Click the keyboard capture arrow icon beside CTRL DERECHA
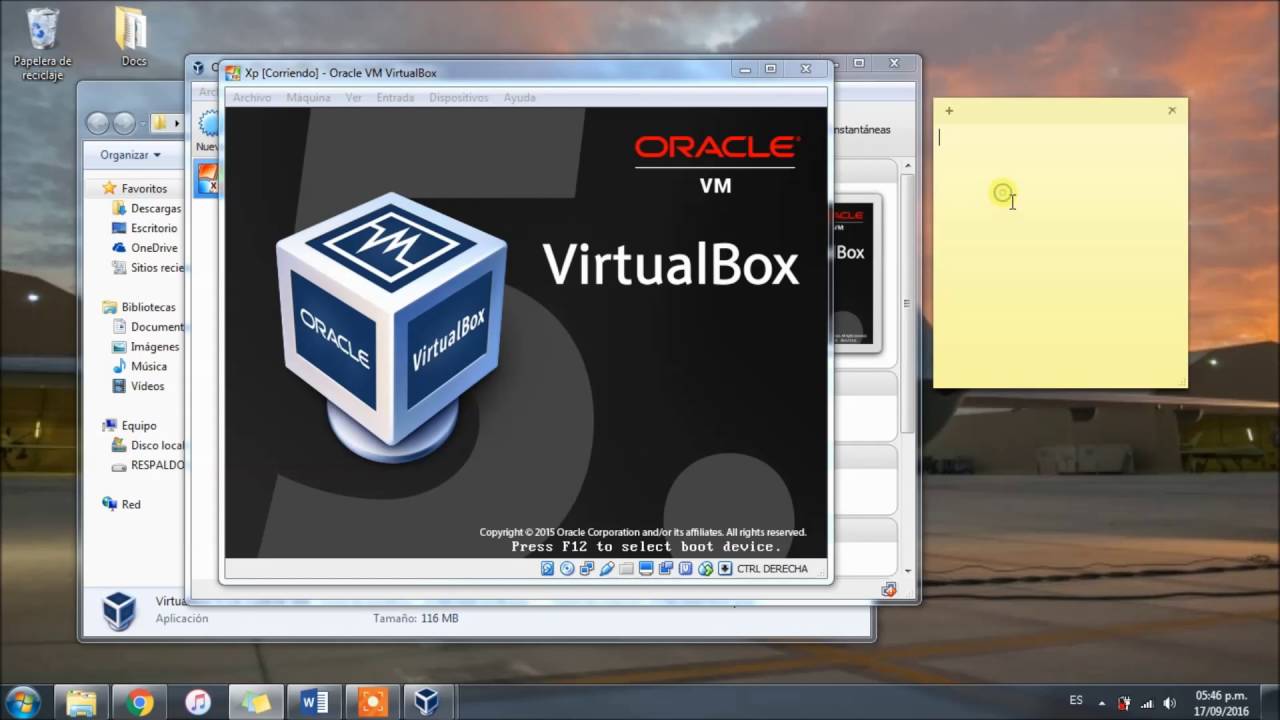This screenshot has height=720, width=1280. pos(725,569)
